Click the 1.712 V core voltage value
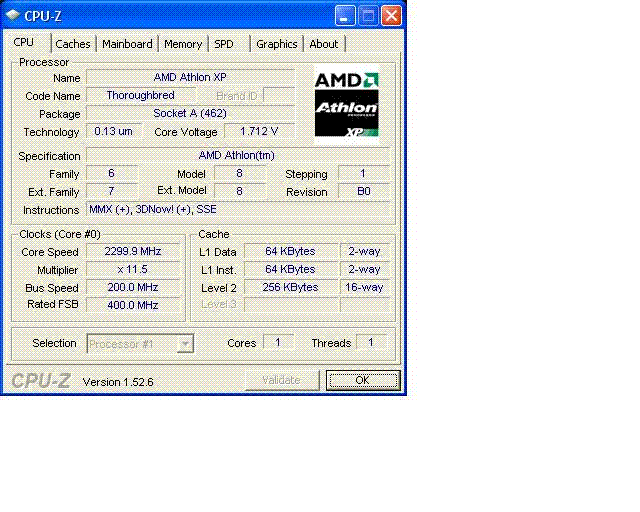Viewport: 640px width, 512px height. pos(259,131)
